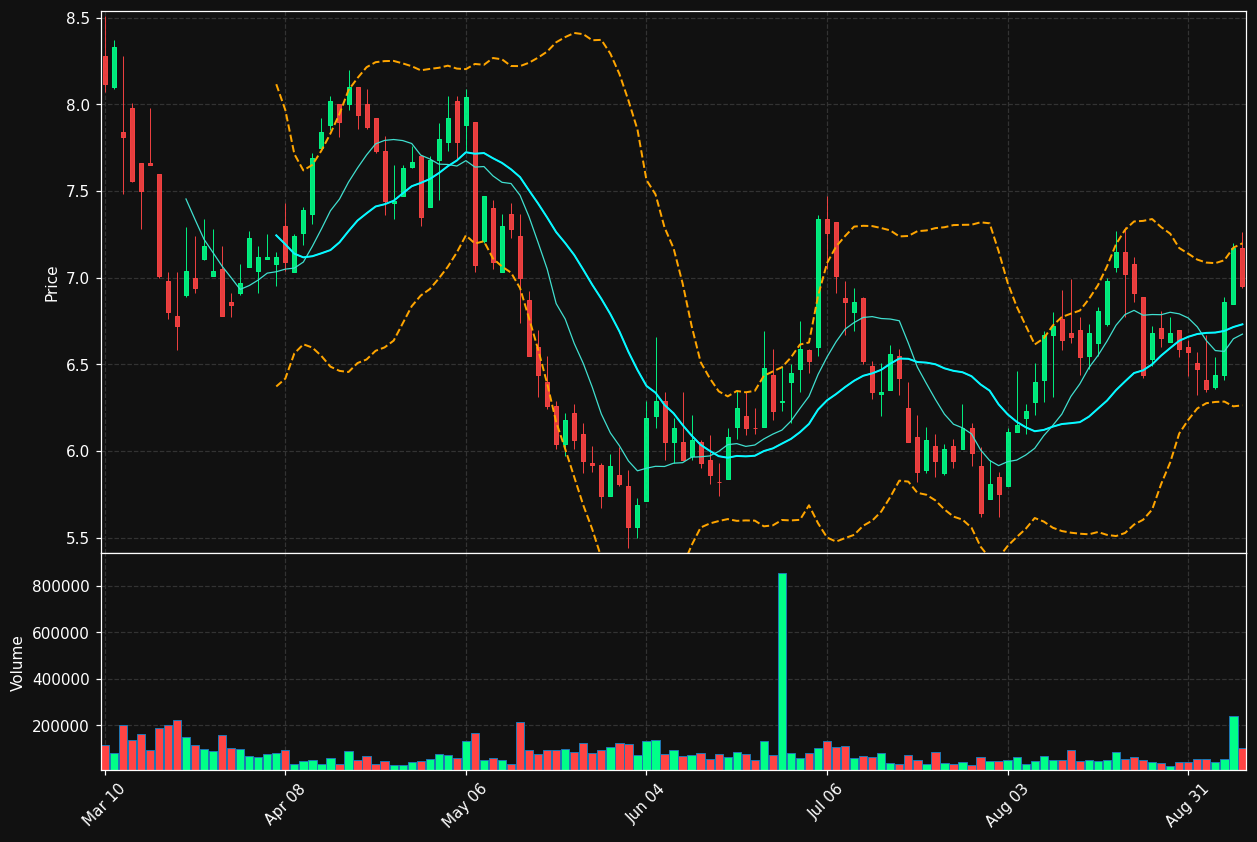Click the 'May 06' date label
Viewport: 1257px width, 842px height.
click(464, 804)
